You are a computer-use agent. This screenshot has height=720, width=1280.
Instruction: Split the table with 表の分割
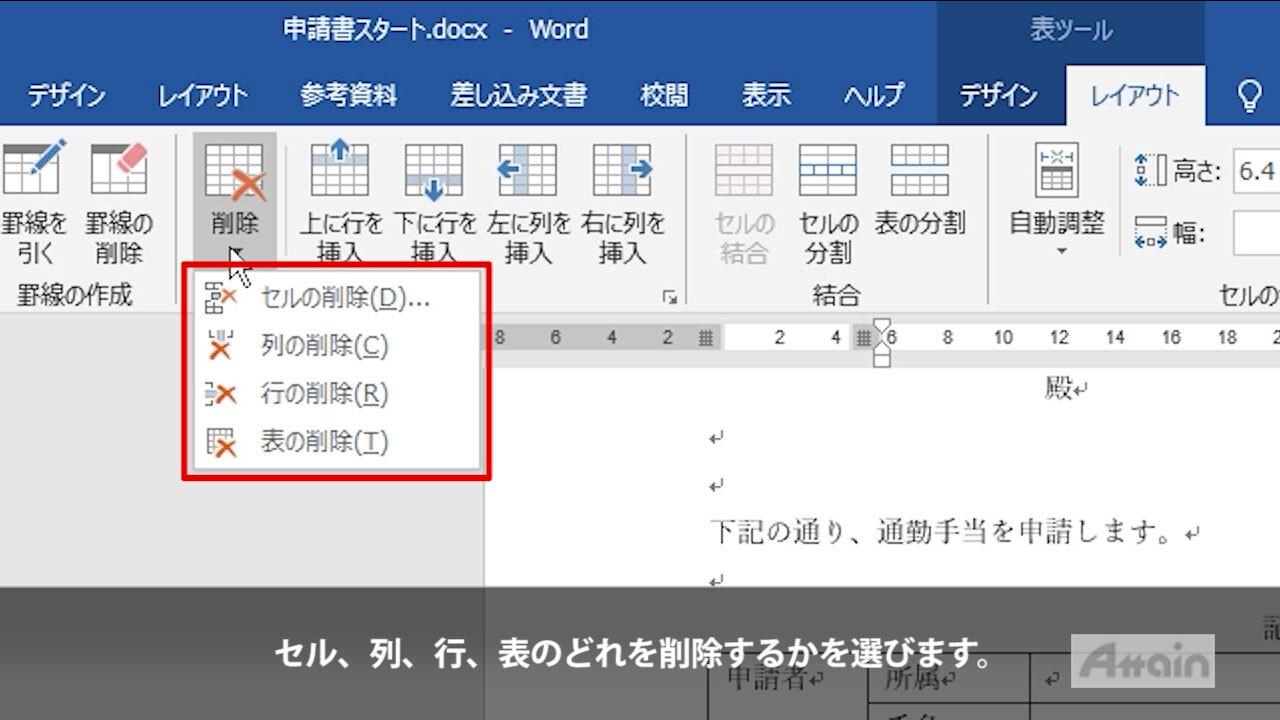(919, 190)
